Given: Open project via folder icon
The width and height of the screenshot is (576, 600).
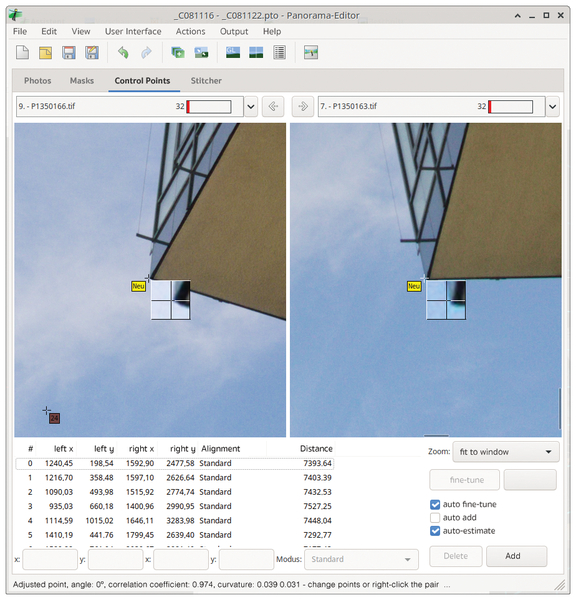Looking at the screenshot, I should 46,52.
